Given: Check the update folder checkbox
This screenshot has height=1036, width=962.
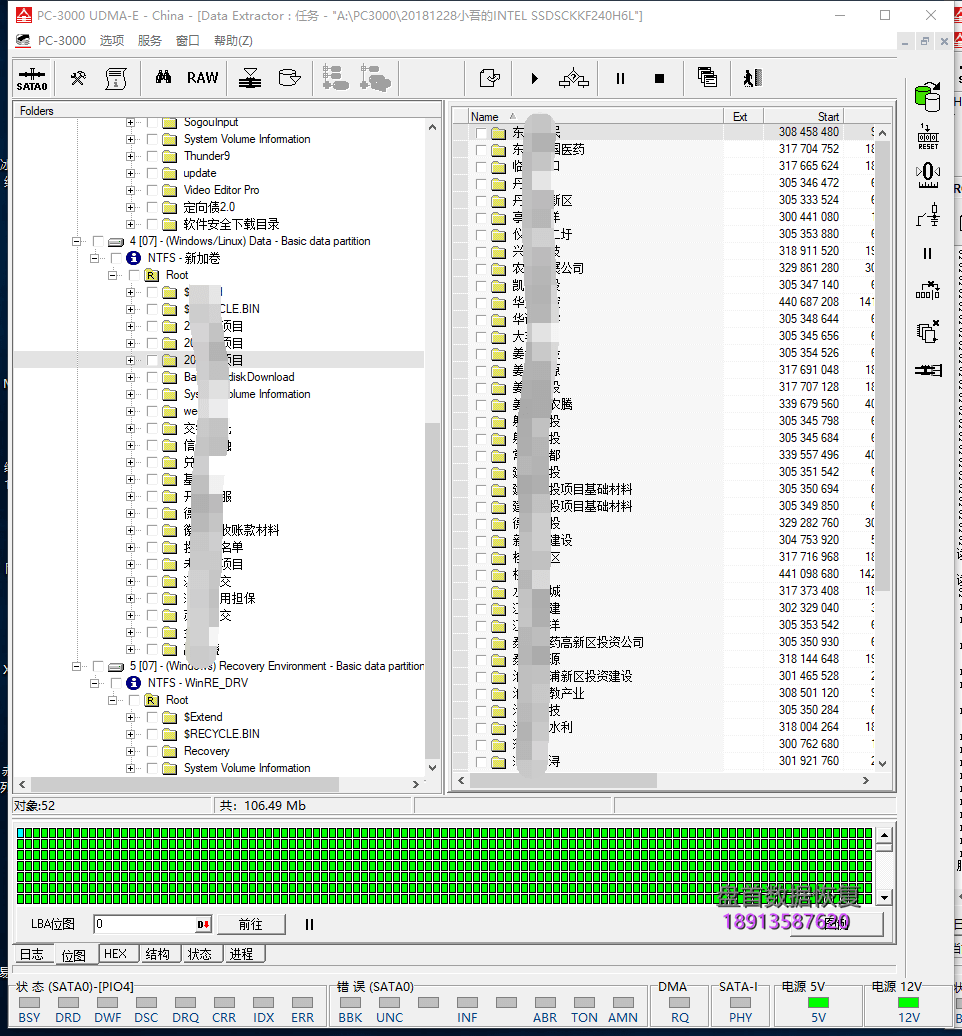Looking at the screenshot, I should [x=152, y=173].
